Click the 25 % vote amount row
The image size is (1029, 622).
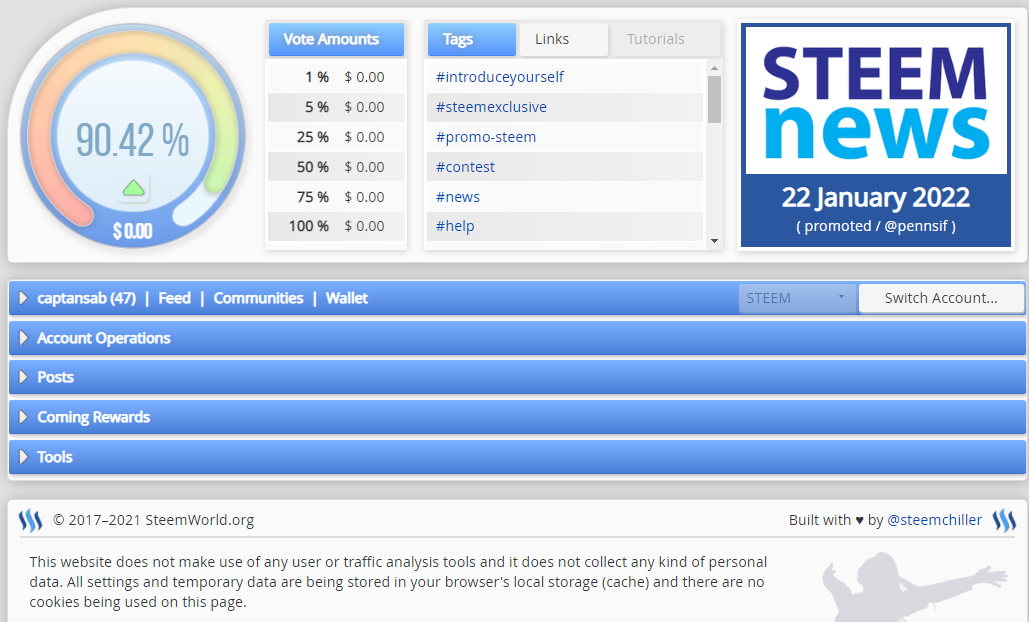(x=336, y=137)
